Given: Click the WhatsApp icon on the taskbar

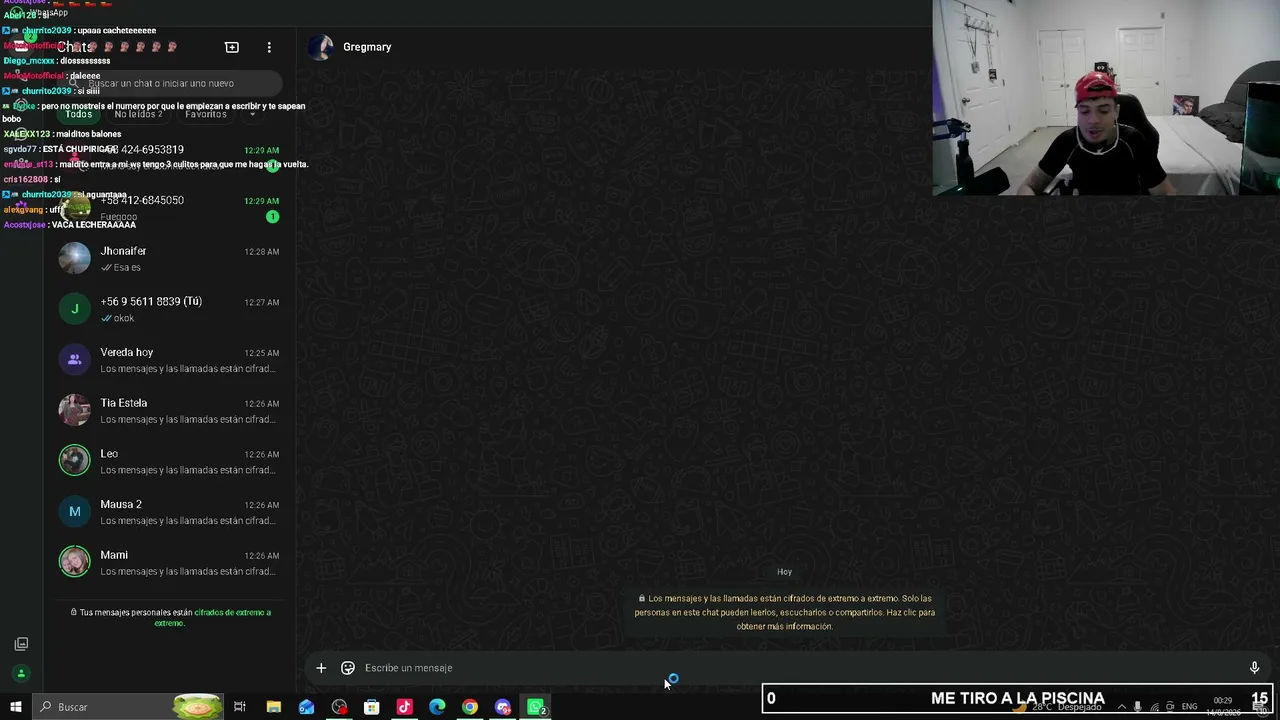Looking at the screenshot, I should 536,707.
